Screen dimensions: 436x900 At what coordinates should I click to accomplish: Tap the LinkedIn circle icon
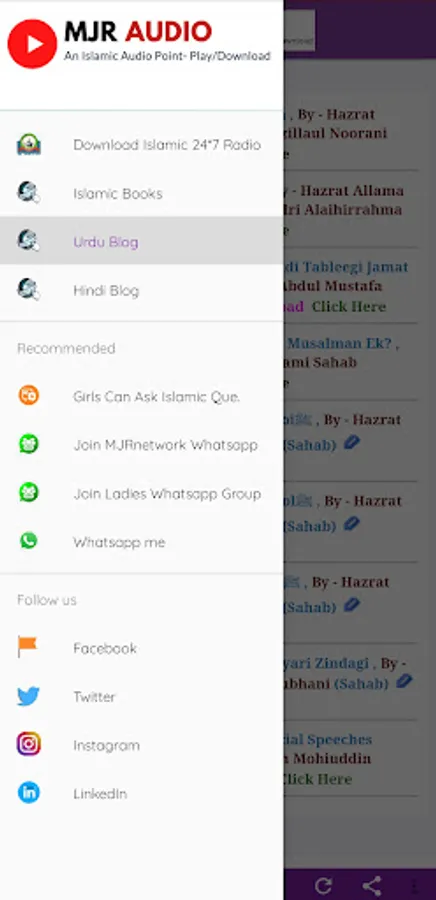28,793
